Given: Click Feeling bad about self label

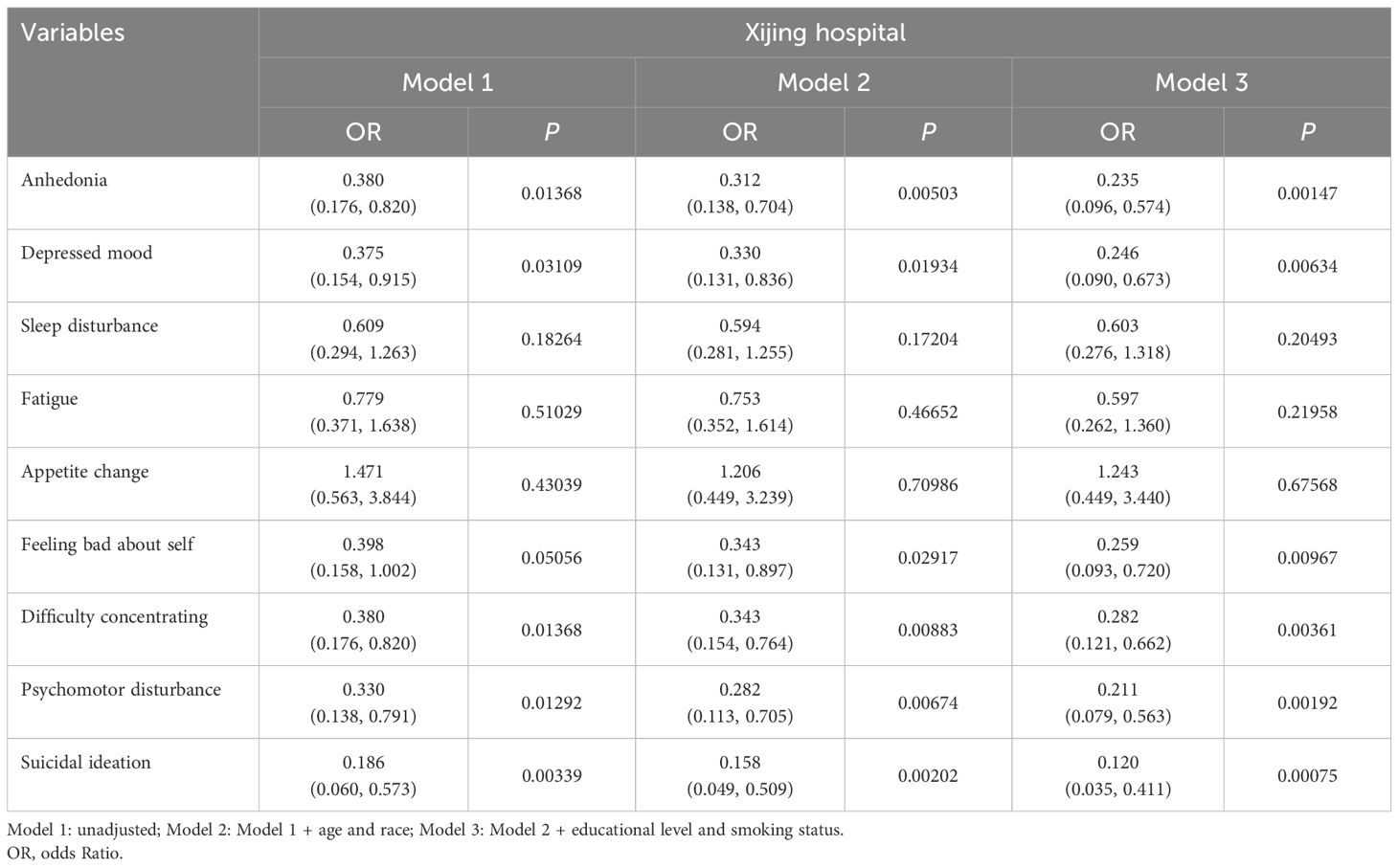Looking at the screenshot, I should tap(107, 544).
